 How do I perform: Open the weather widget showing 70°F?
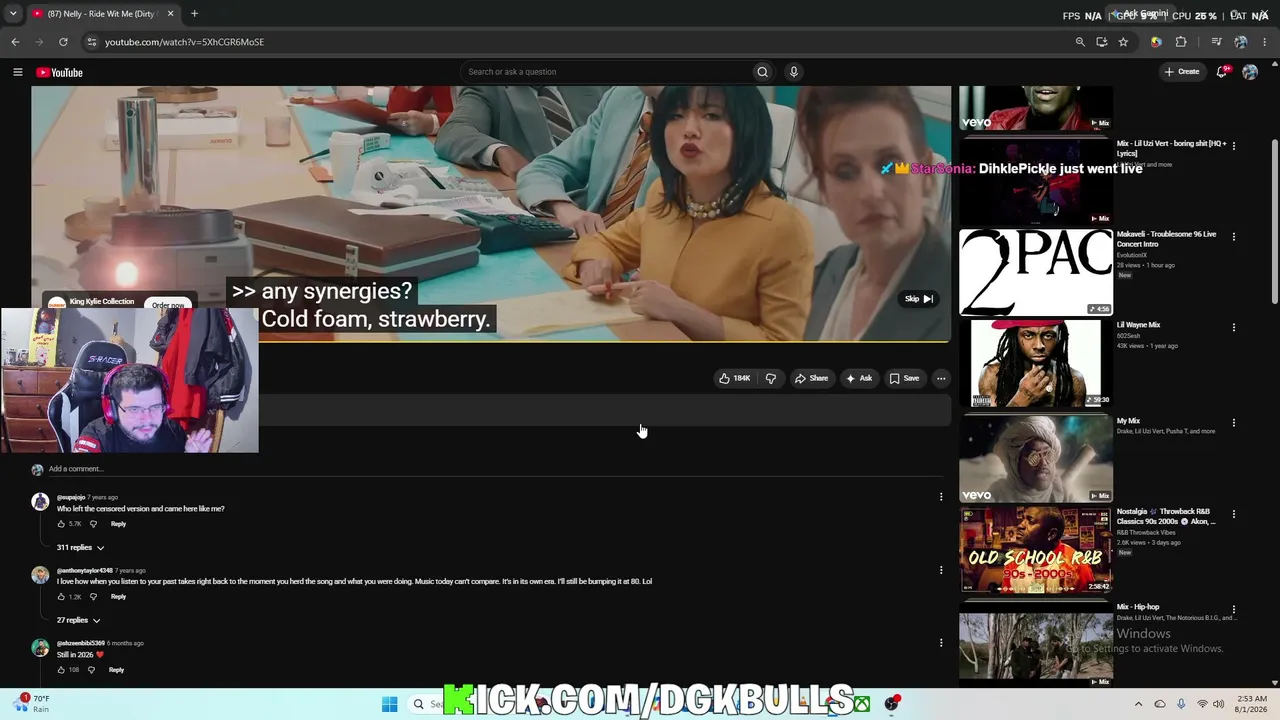[34, 704]
